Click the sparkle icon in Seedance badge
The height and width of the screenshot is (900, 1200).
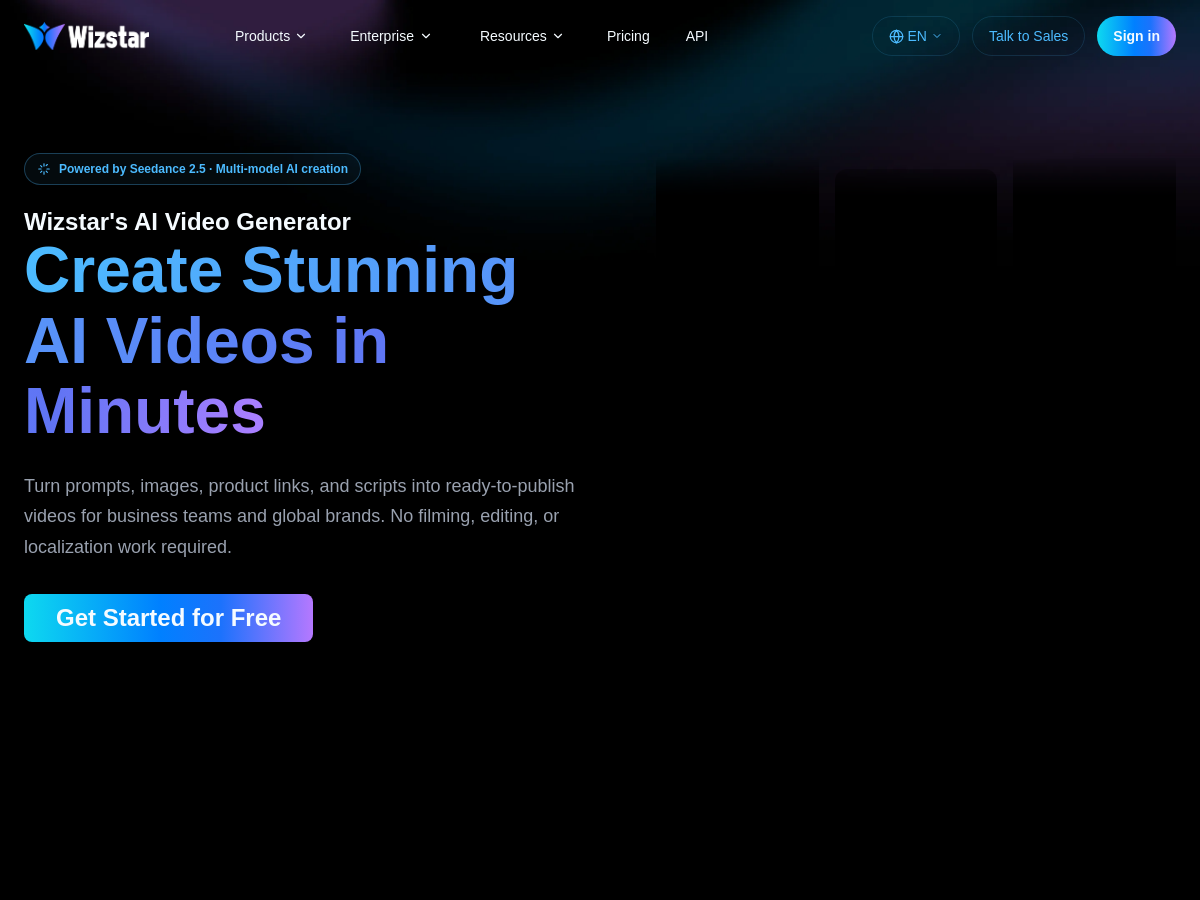tap(44, 169)
